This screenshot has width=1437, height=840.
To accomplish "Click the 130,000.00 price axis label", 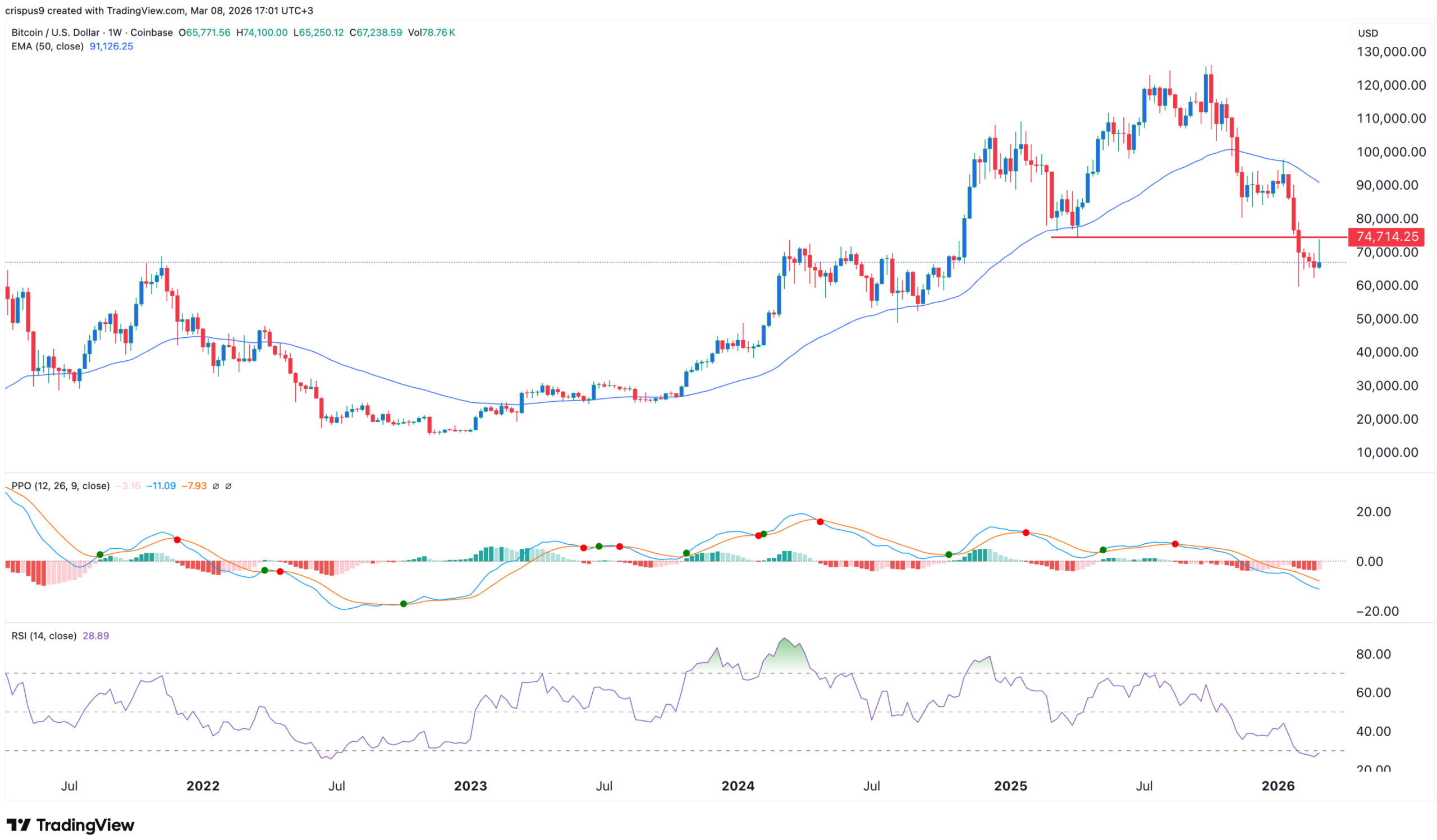I will [x=1392, y=52].
